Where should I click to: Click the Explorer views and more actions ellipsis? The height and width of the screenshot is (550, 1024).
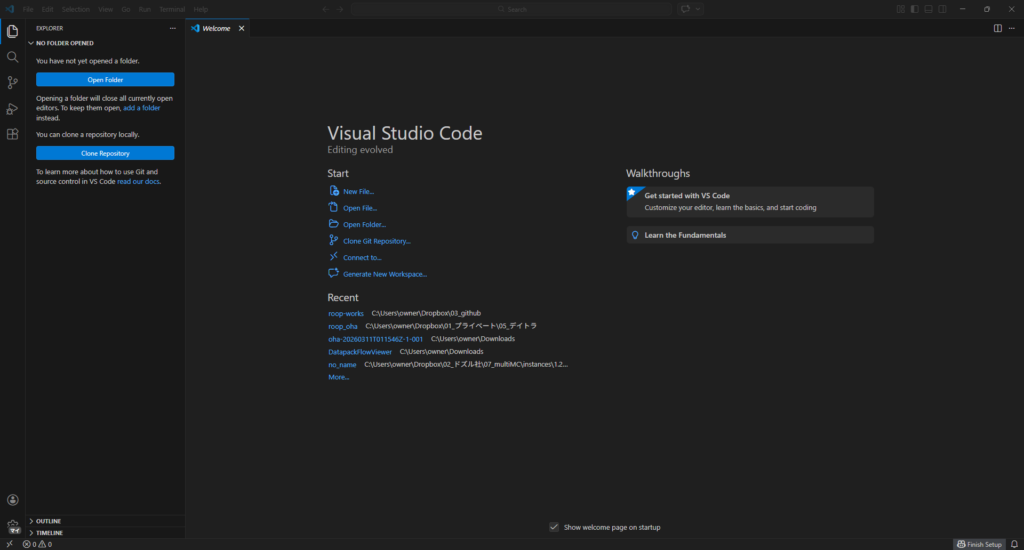(172, 28)
